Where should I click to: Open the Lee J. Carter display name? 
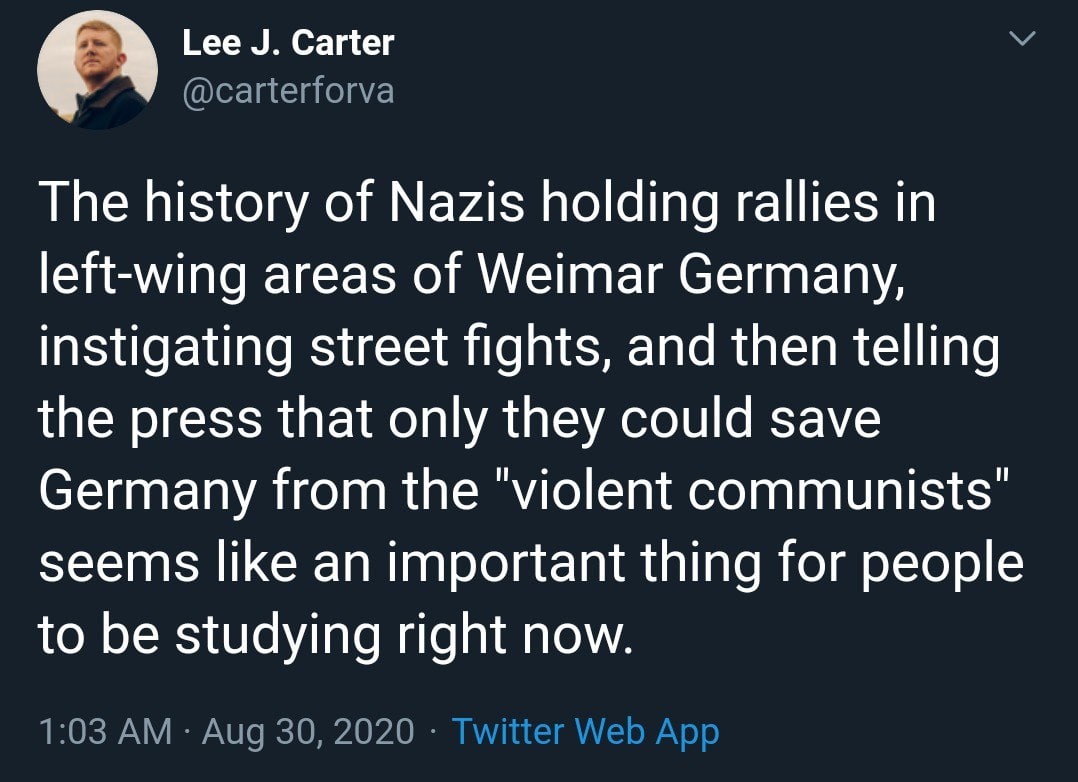pos(288,43)
